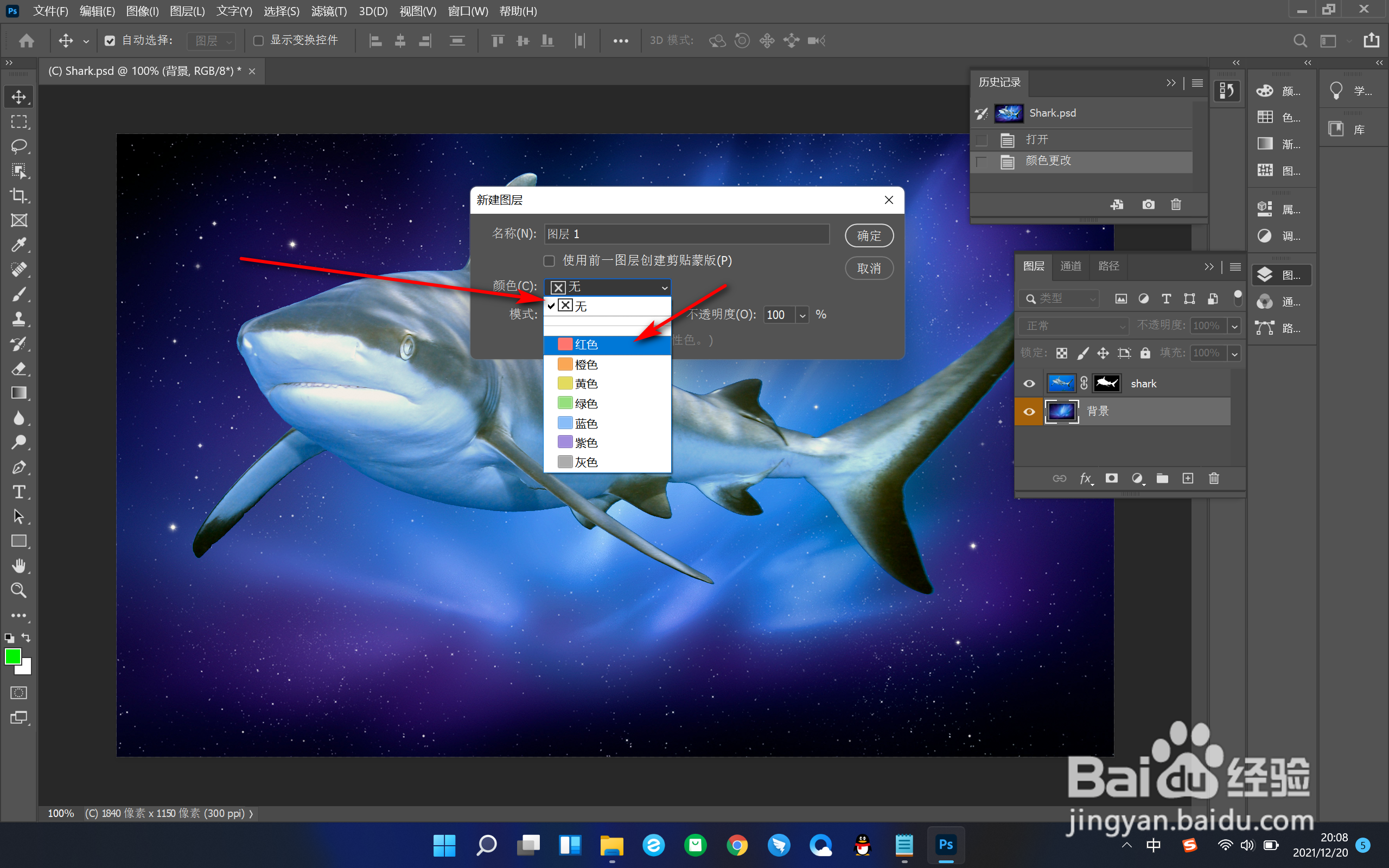Click the add layer mask icon
This screenshot has height=868, width=1389.
(x=1112, y=478)
